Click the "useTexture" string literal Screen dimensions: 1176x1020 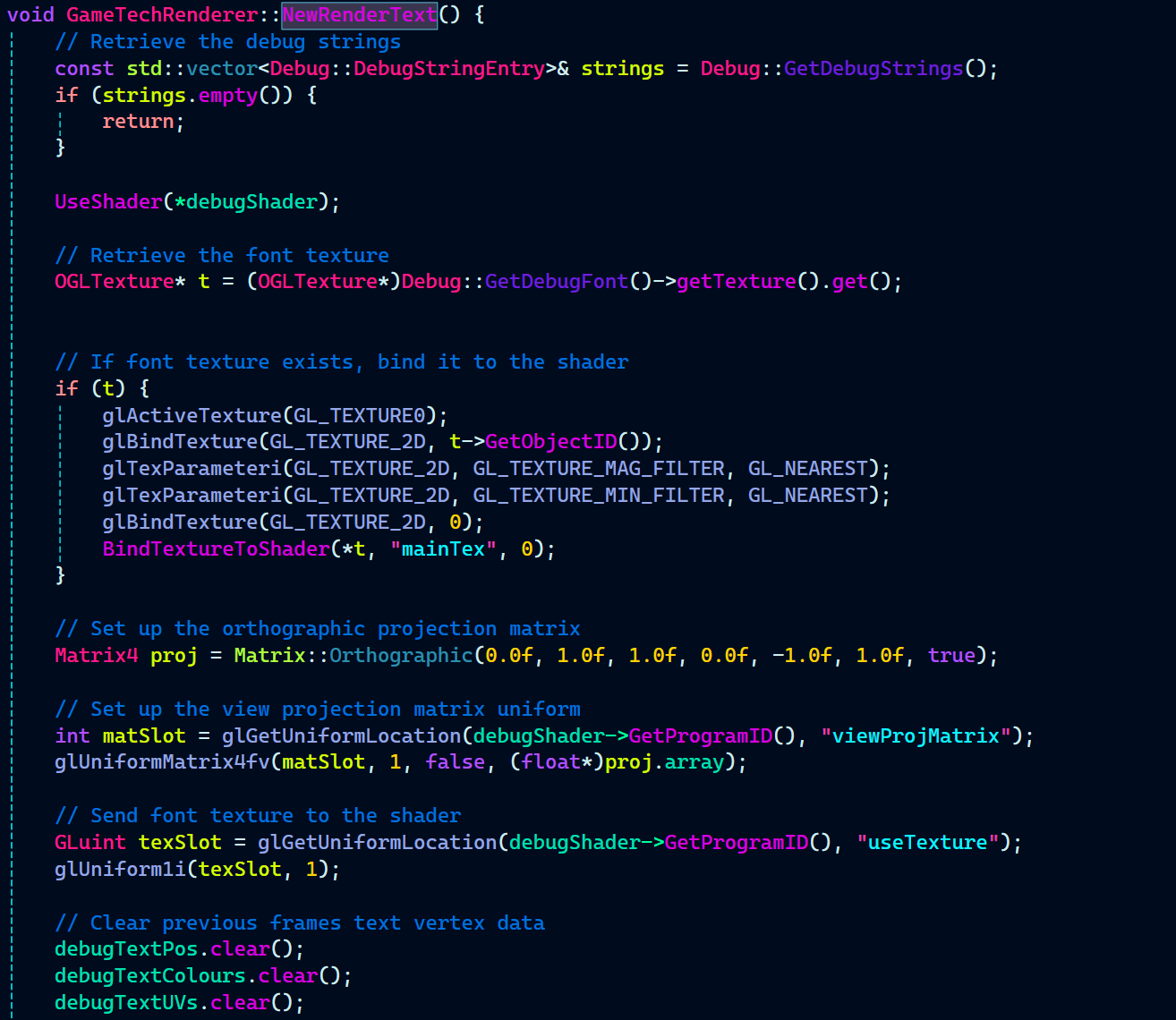[x=927, y=843]
